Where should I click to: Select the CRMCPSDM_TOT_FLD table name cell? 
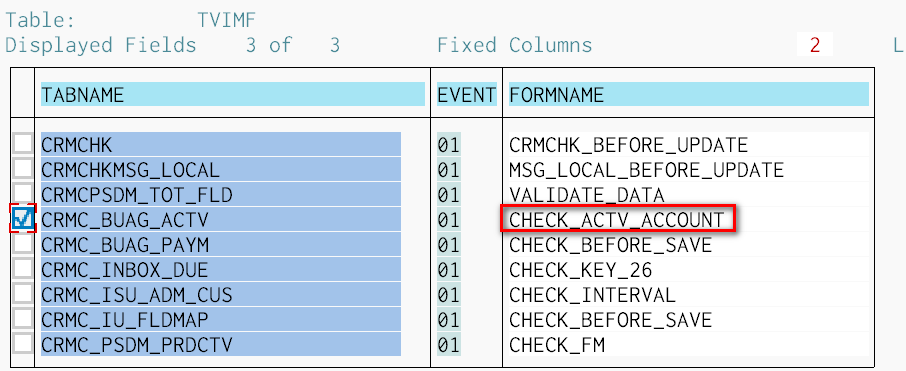click(x=221, y=195)
